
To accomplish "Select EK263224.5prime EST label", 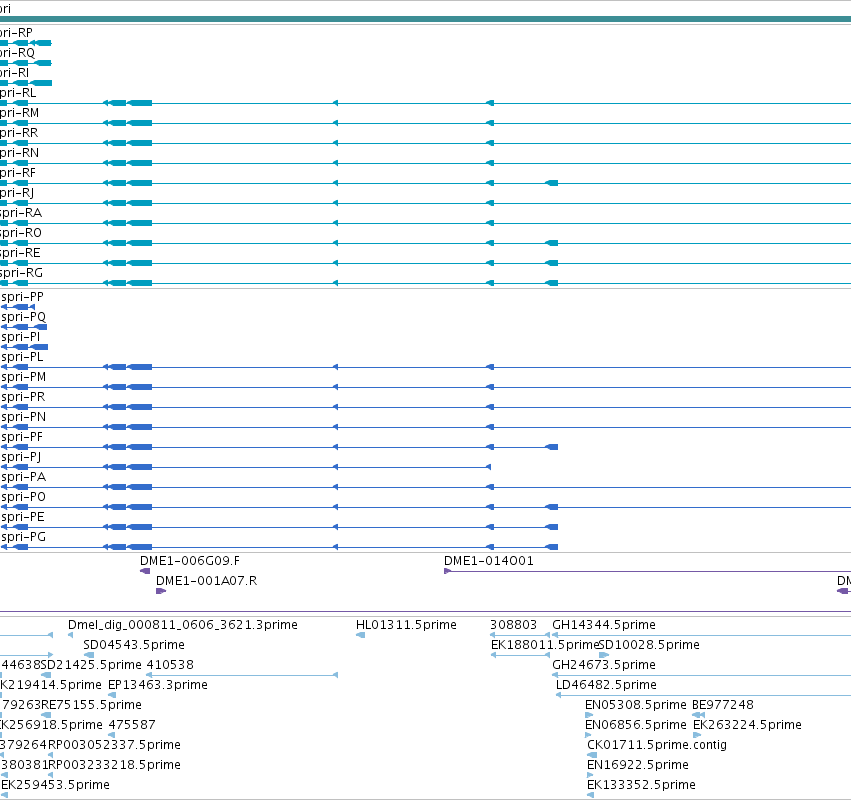I will (x=747, y=725).
